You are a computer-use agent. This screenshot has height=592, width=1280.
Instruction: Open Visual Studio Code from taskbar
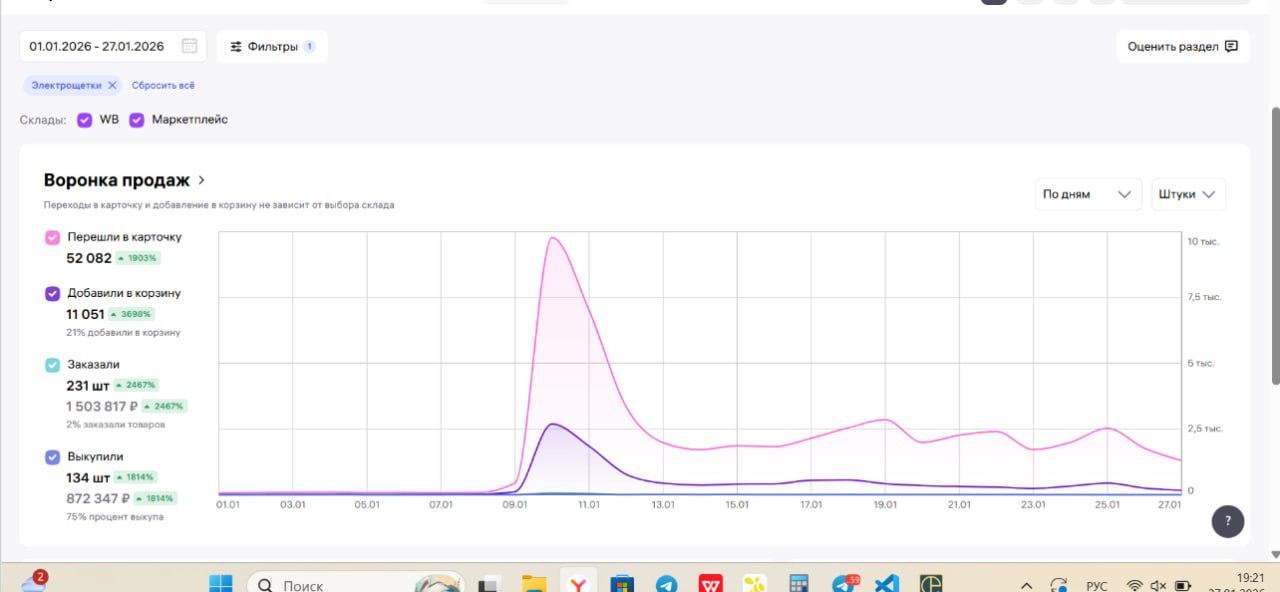coord(887,584)
